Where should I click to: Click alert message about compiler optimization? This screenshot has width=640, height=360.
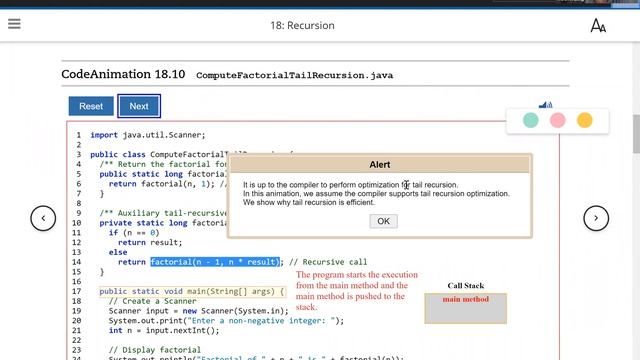376,193
